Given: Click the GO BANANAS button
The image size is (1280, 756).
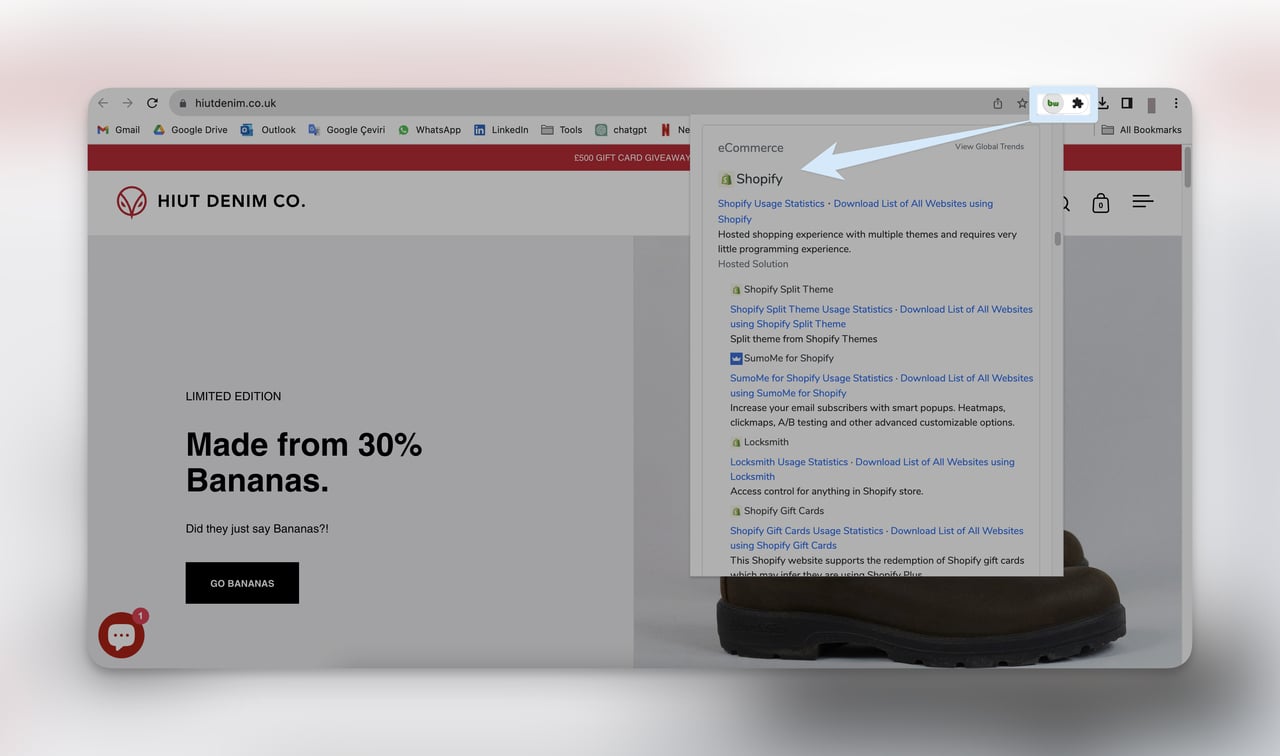Looking at the screenshot, I should [242, 583].
